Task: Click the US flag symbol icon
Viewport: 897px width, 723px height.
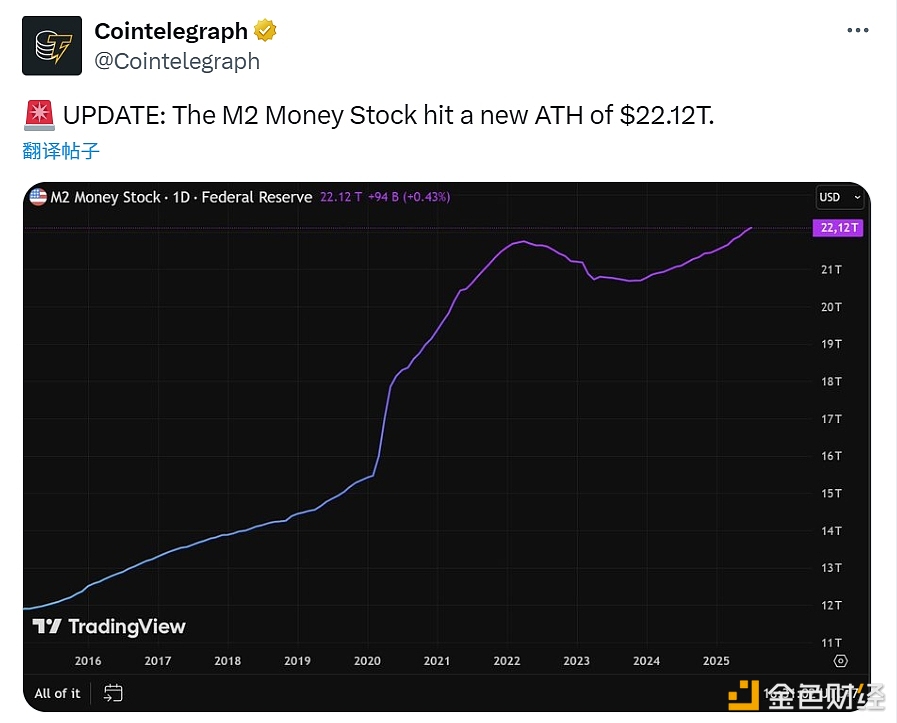Action: 38,197
